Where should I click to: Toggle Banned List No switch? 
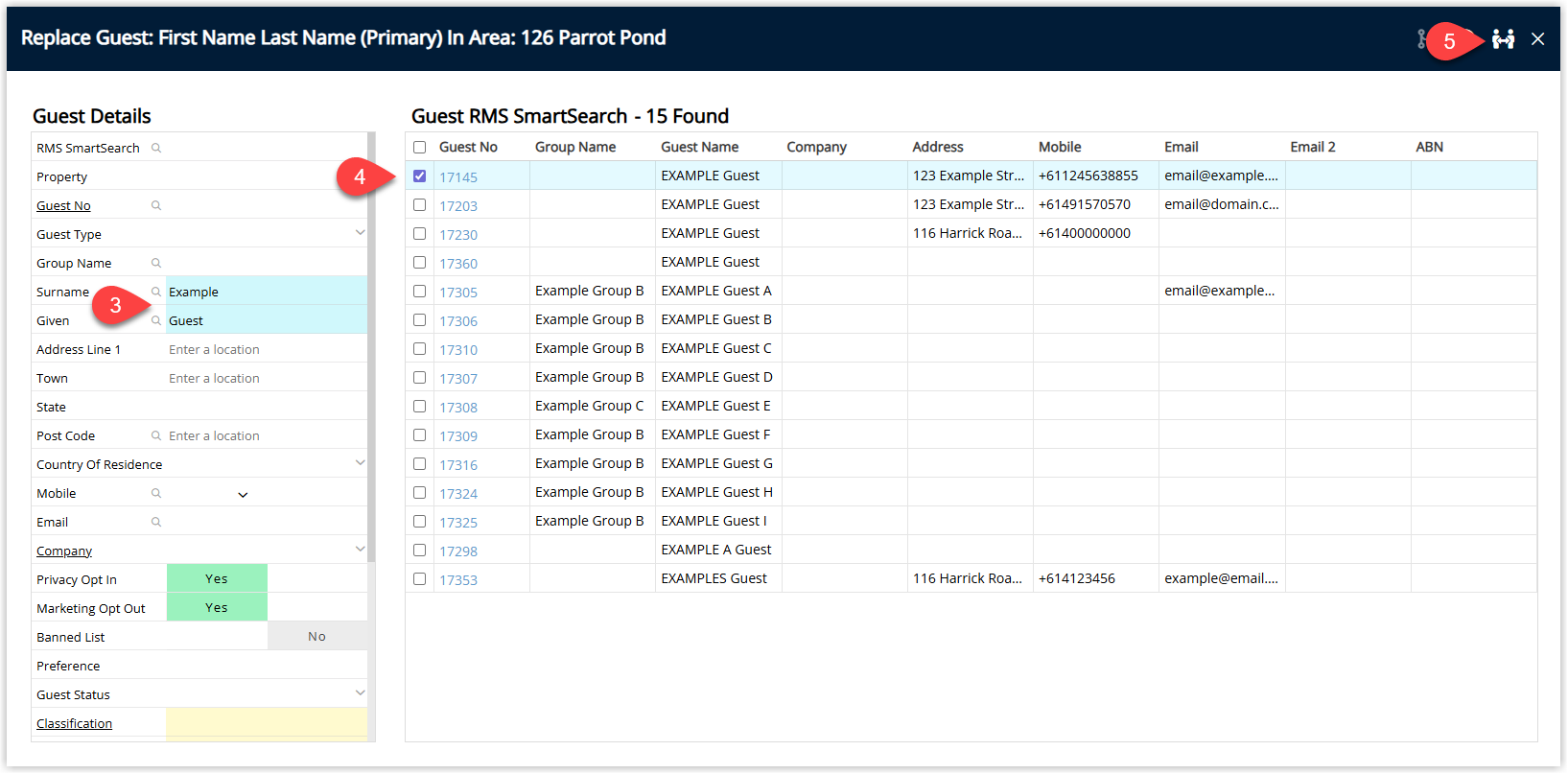coord(317,636)
